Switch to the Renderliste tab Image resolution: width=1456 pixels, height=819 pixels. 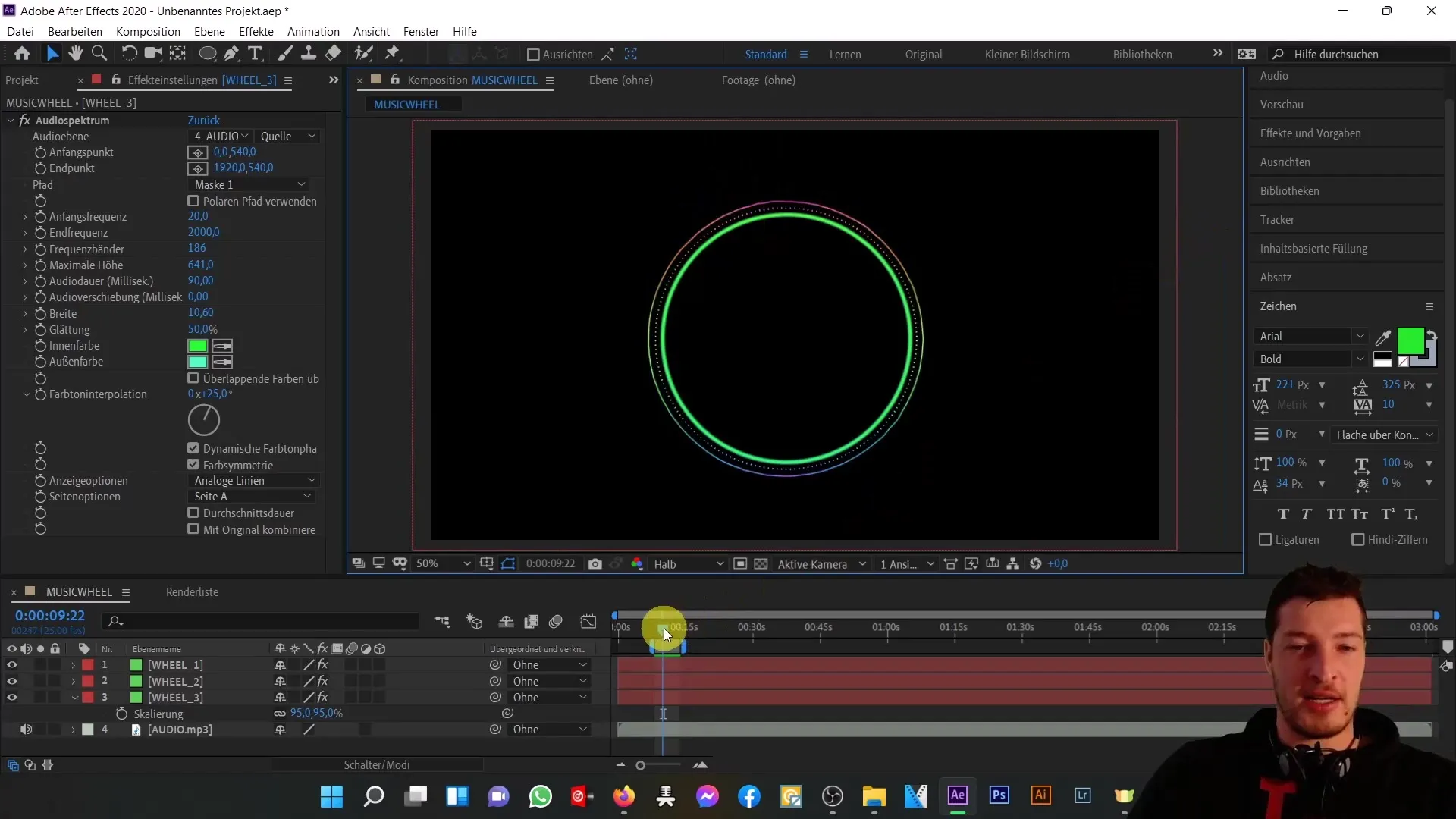tap(192, 592)
